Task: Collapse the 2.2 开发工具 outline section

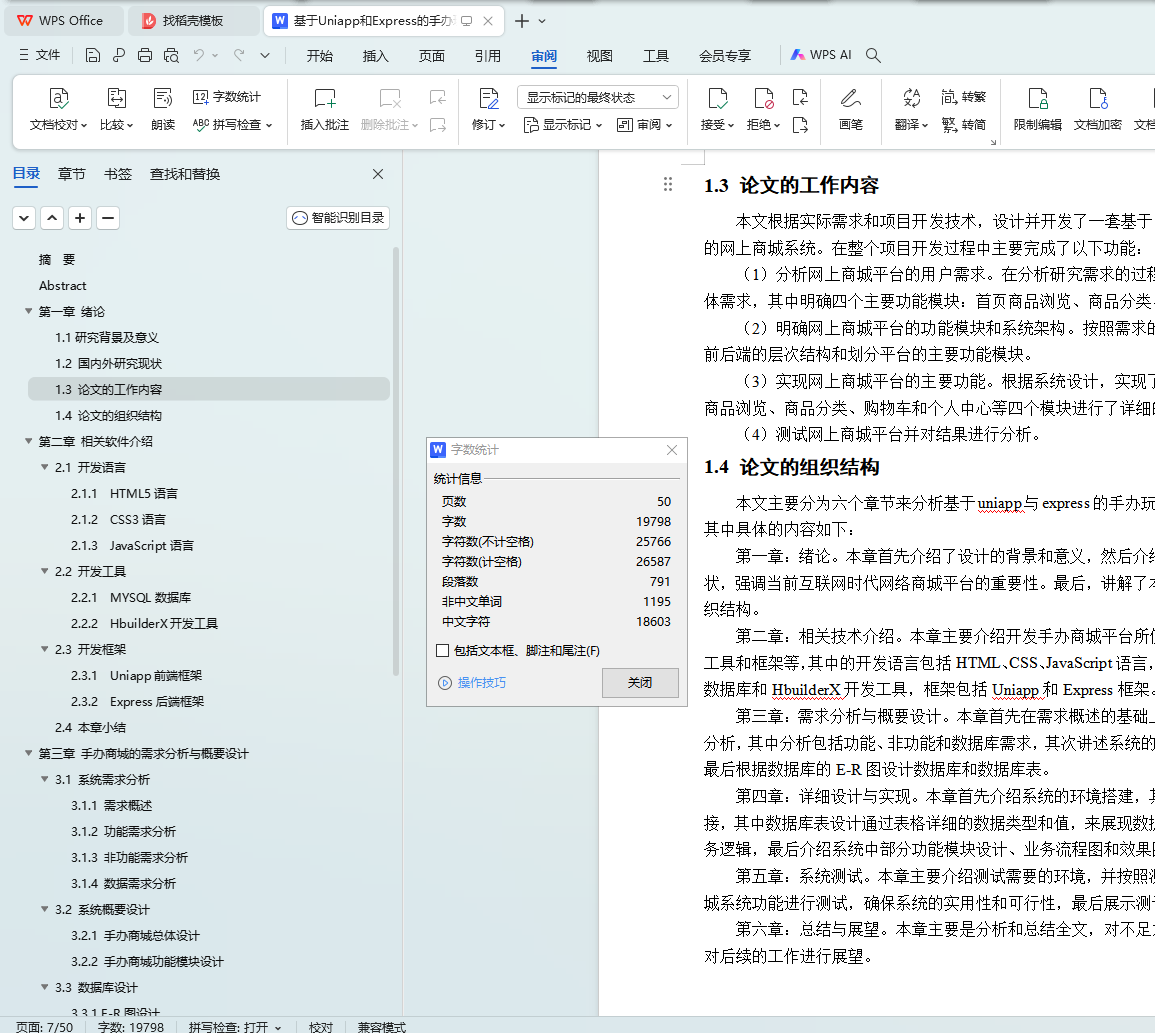Action: coord(44,572)
